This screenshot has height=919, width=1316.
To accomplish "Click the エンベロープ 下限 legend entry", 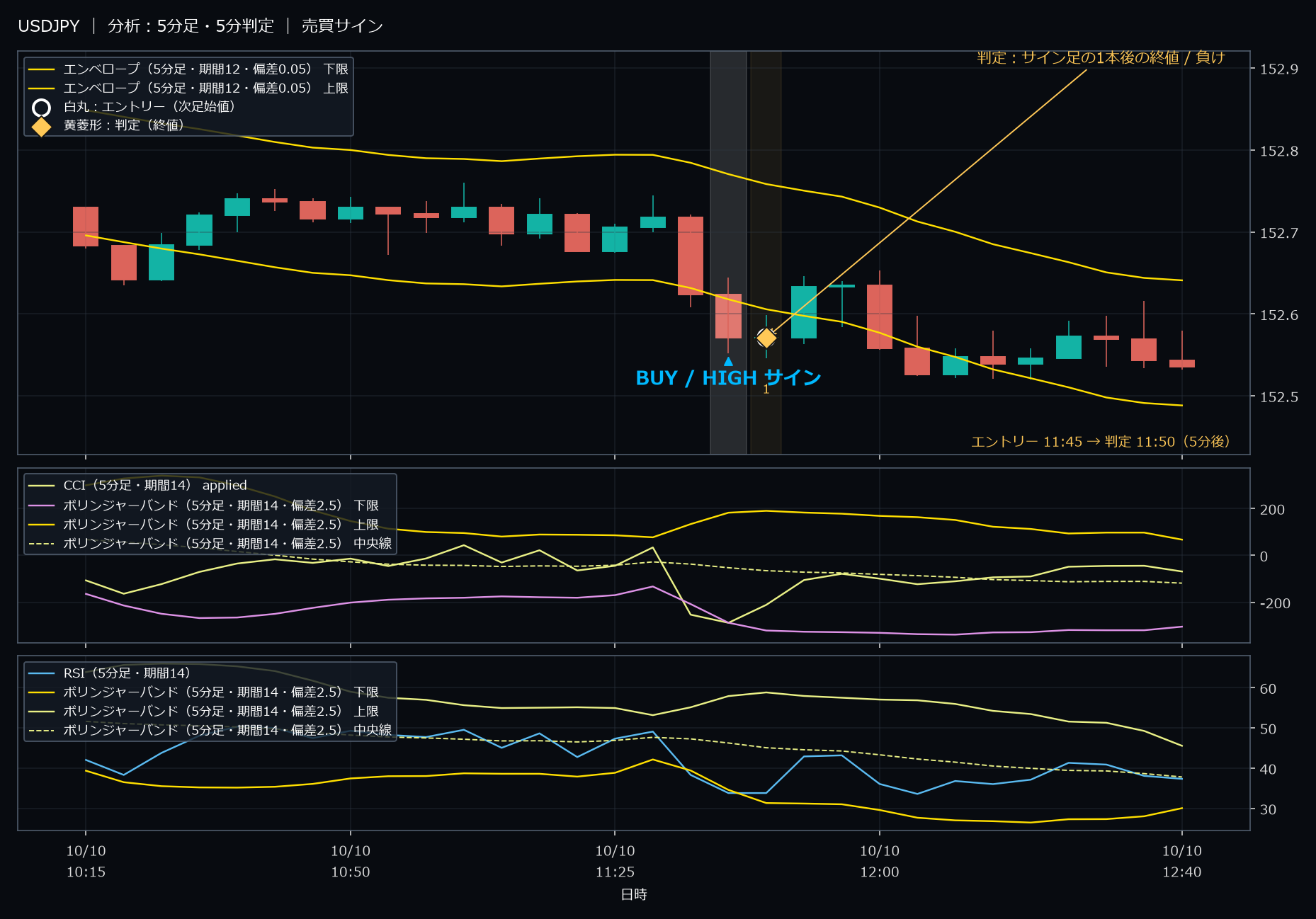I will pyautogui.click(x=188, y=69).
